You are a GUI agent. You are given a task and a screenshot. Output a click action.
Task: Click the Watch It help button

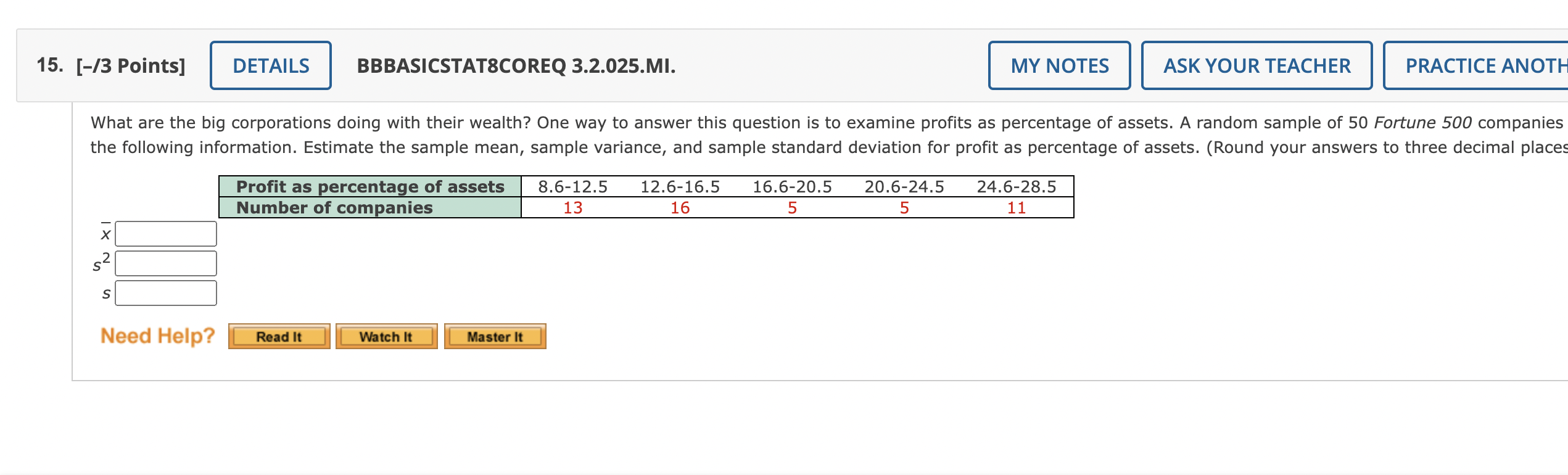tap(386, 336)
